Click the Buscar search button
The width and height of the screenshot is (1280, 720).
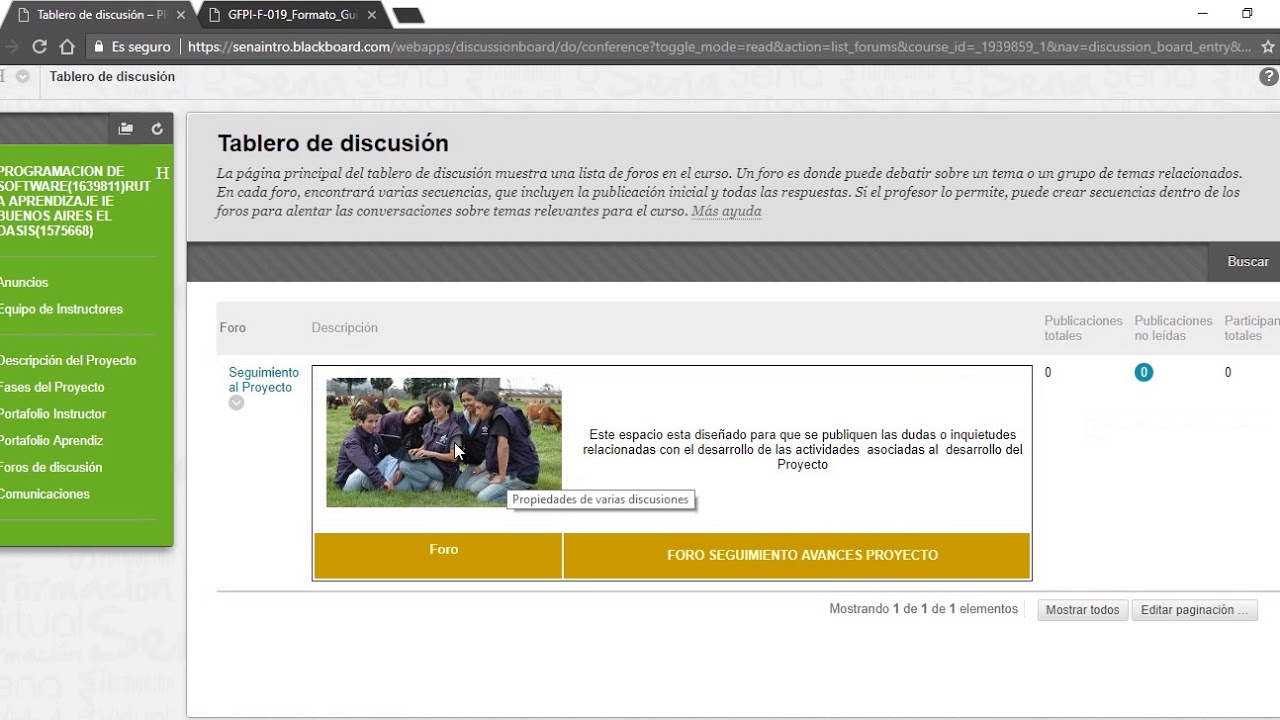tap(1248, 262)
